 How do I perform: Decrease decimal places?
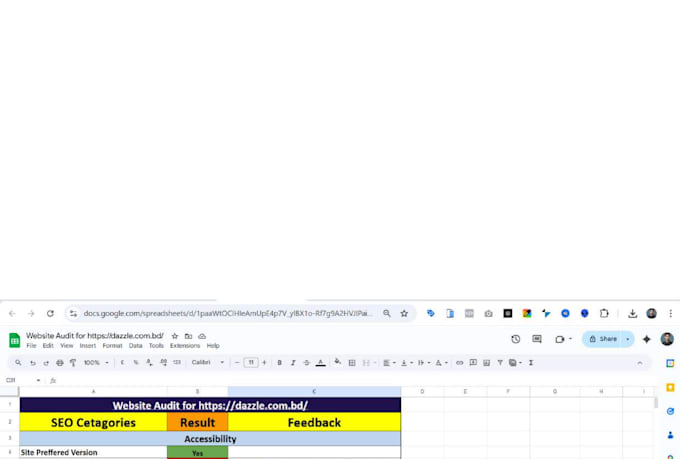click(x=149, y=363)
